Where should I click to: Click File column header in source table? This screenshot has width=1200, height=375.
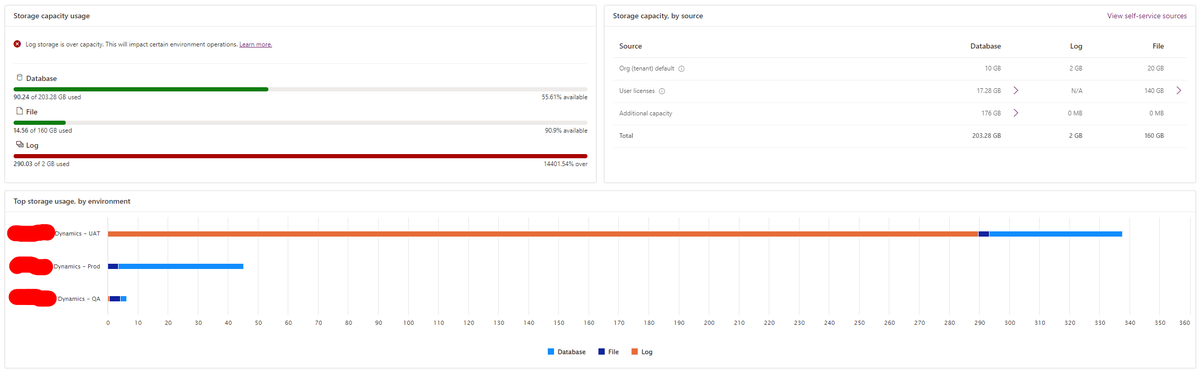[x=1157, y=46]
